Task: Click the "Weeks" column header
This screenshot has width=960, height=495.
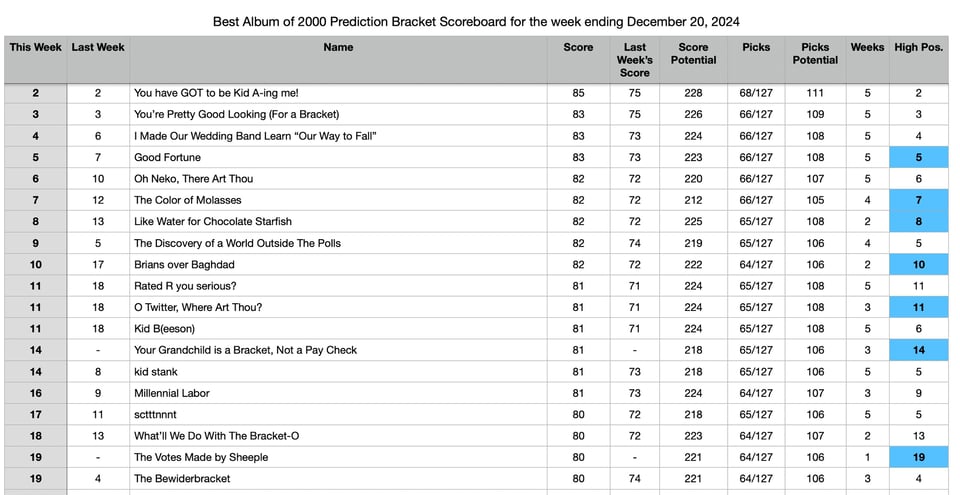Action: click(867, 47)
